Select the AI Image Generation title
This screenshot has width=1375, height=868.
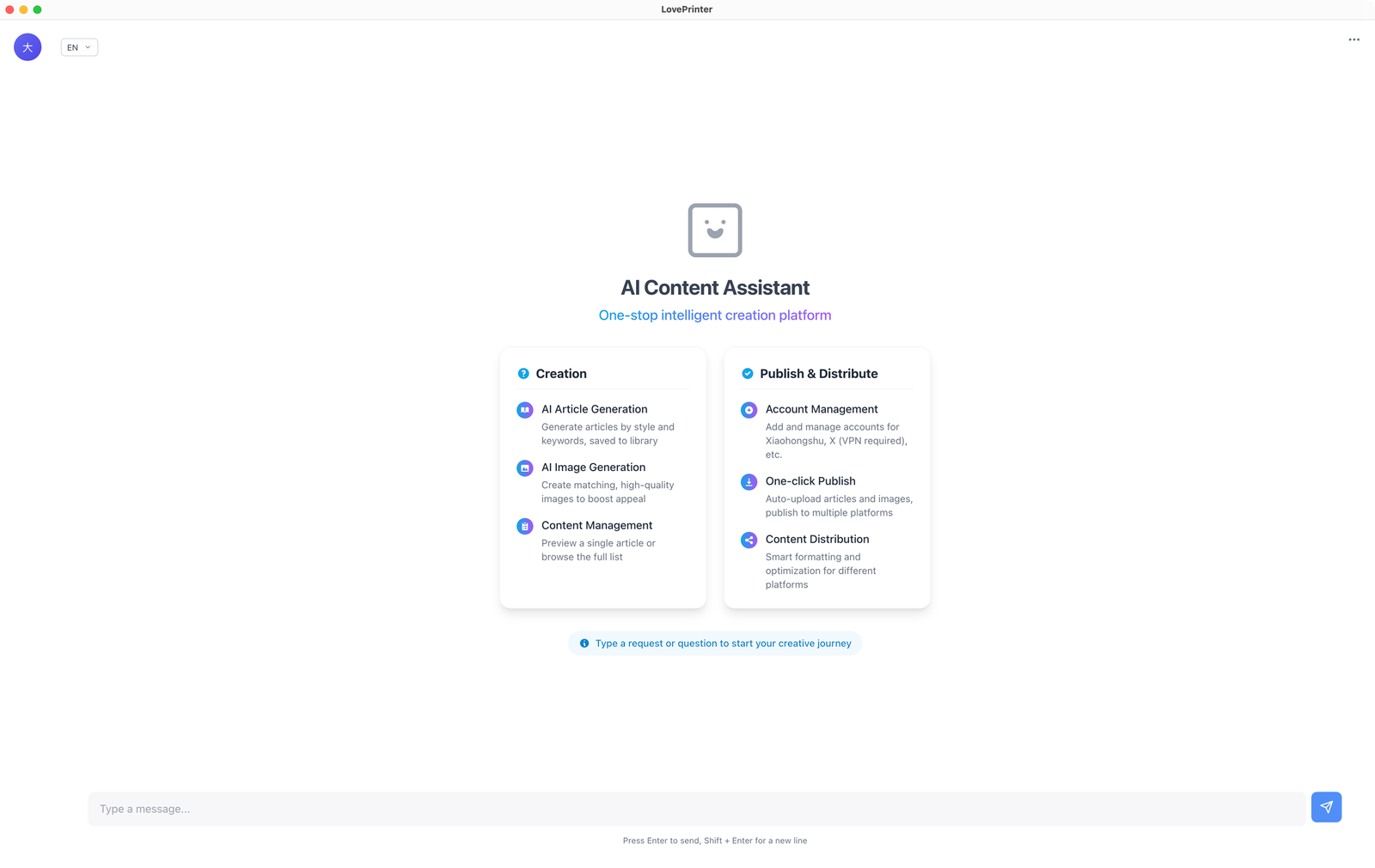click(593, 468)
